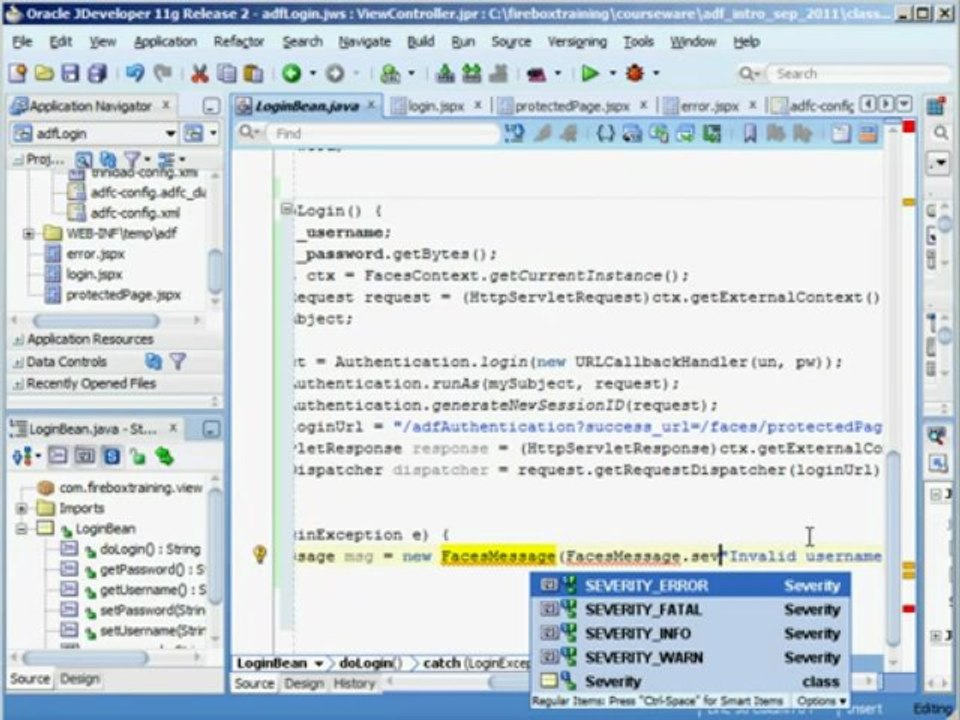Click the filter funnel icon in Projects toolbar
This screenshot has width=960, height=720.
point(132,160)
